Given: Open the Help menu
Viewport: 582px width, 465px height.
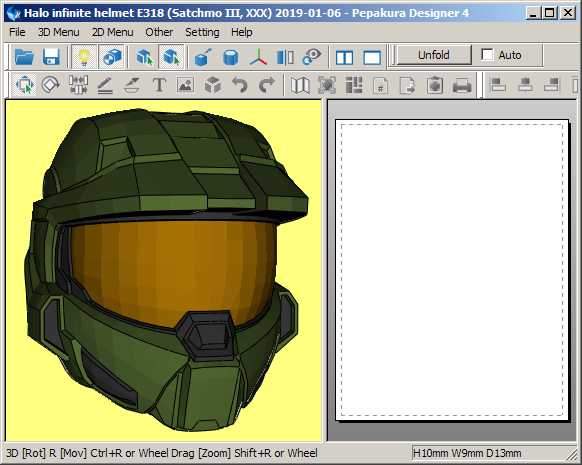Looking at the screenshot, I should (x=242, y=32).
